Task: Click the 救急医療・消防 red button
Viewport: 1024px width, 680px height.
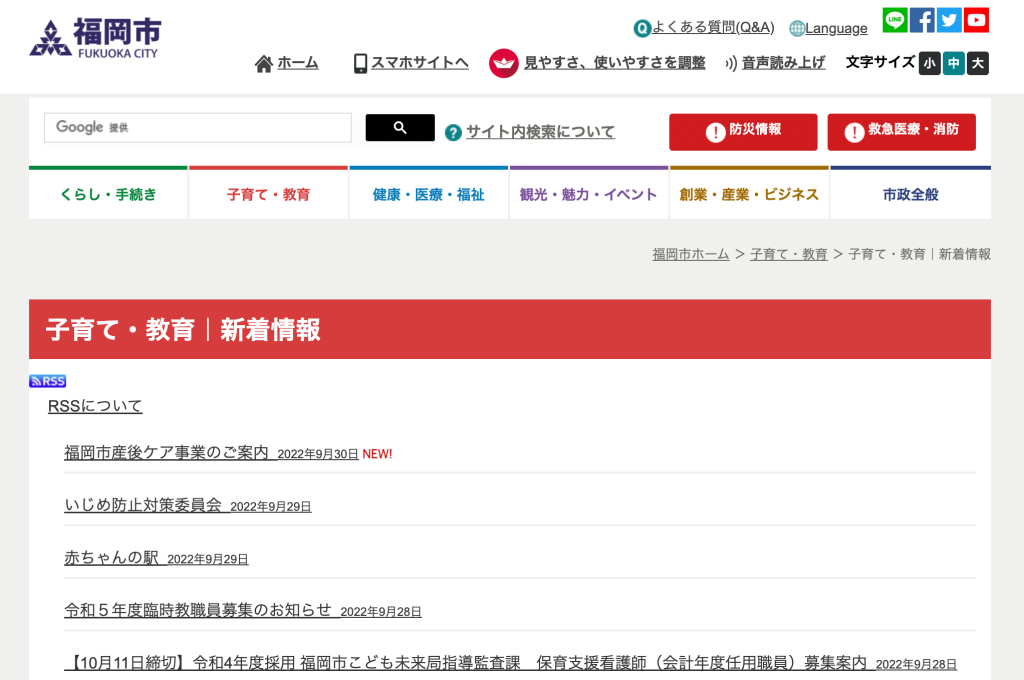Action: [x=901, y=131]
